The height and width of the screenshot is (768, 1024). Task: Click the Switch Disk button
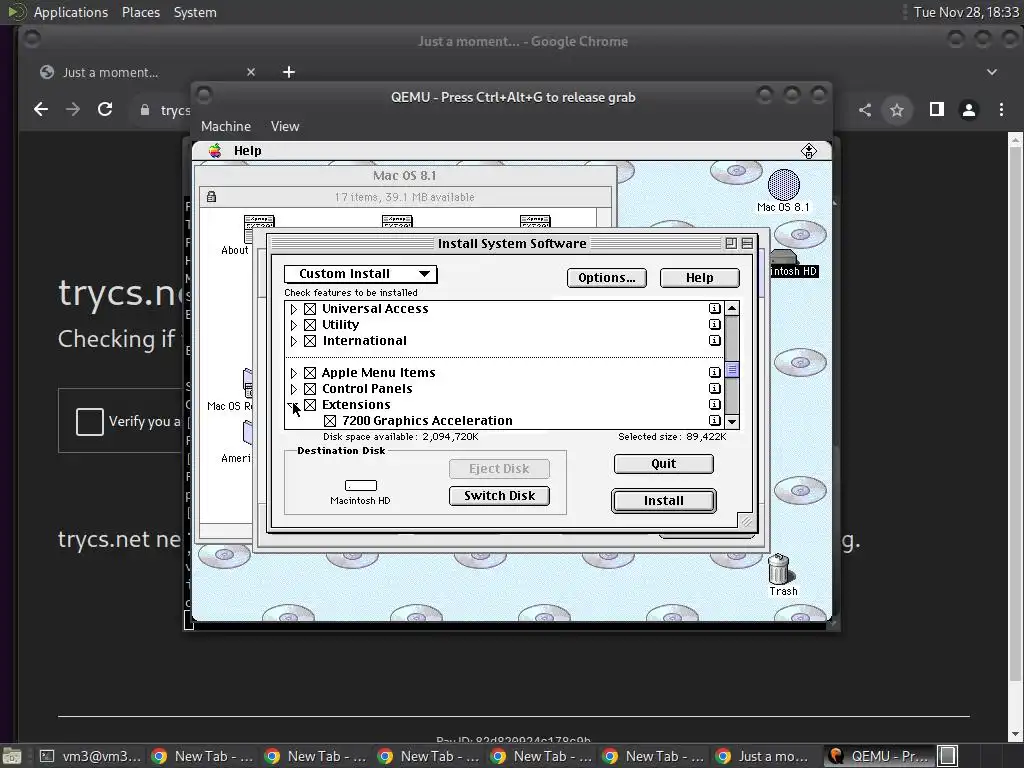[x=499, y=496]
